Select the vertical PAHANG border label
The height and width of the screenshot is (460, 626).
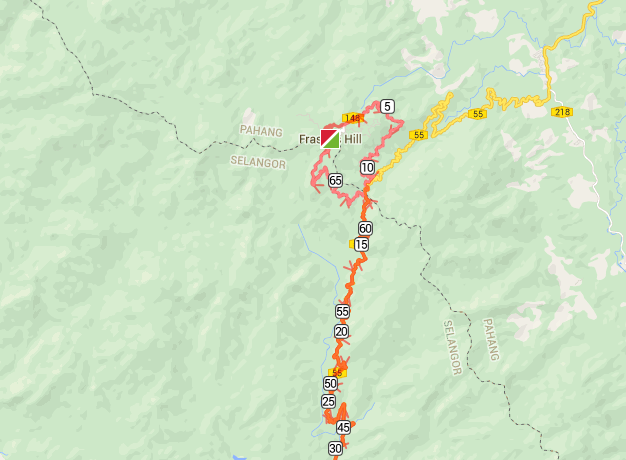point(491,339)
